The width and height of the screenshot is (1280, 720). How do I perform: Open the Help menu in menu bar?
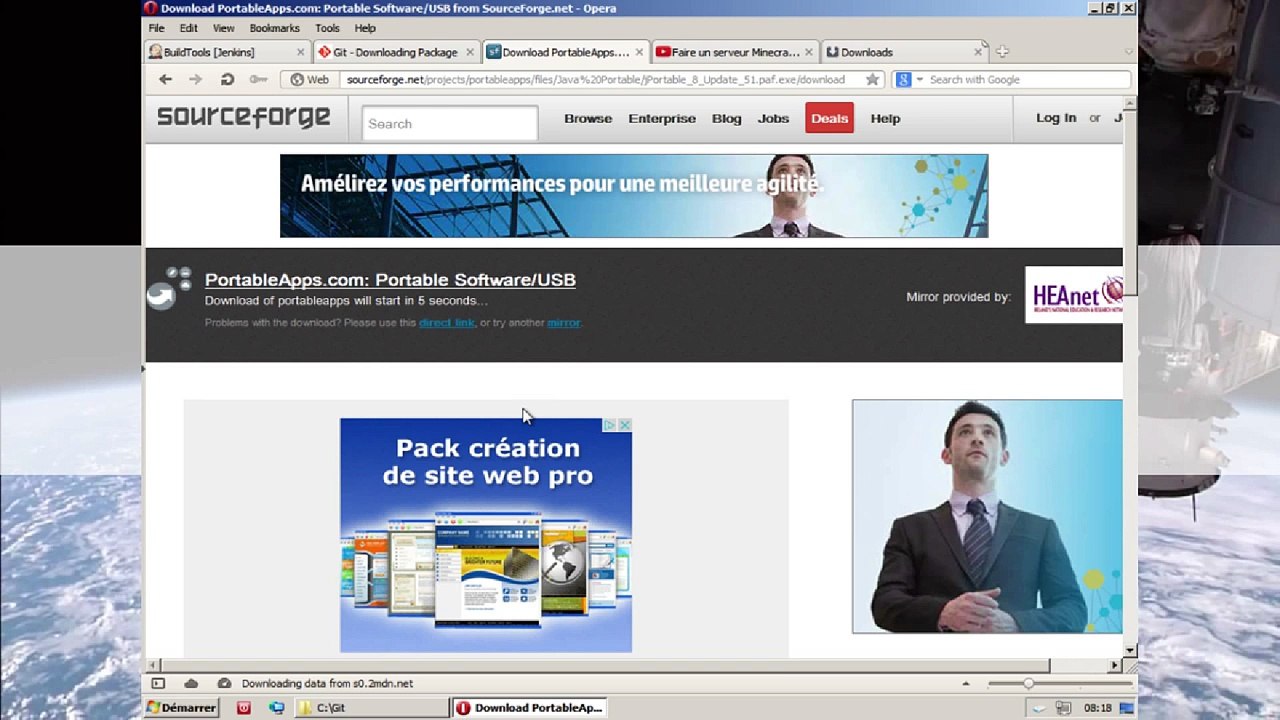coord(366,28)
